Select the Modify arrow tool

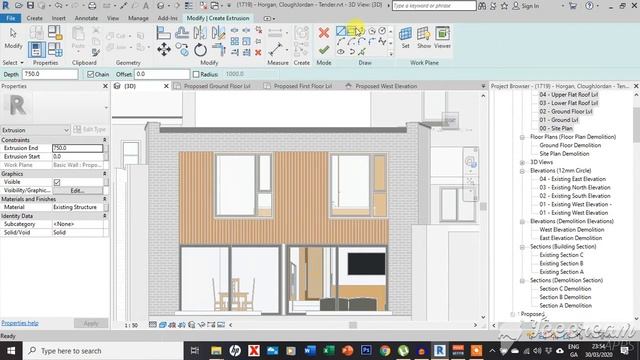[x=13, y=37]
